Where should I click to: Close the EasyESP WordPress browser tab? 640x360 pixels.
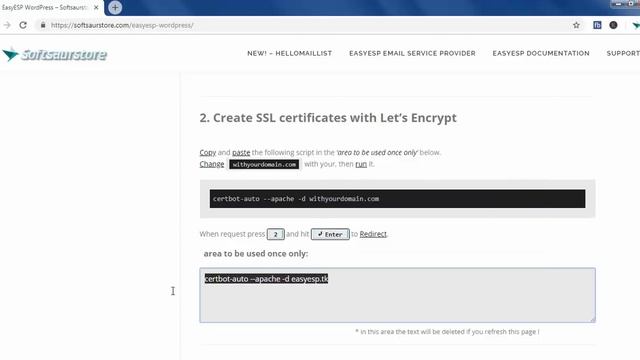[96, 7]
